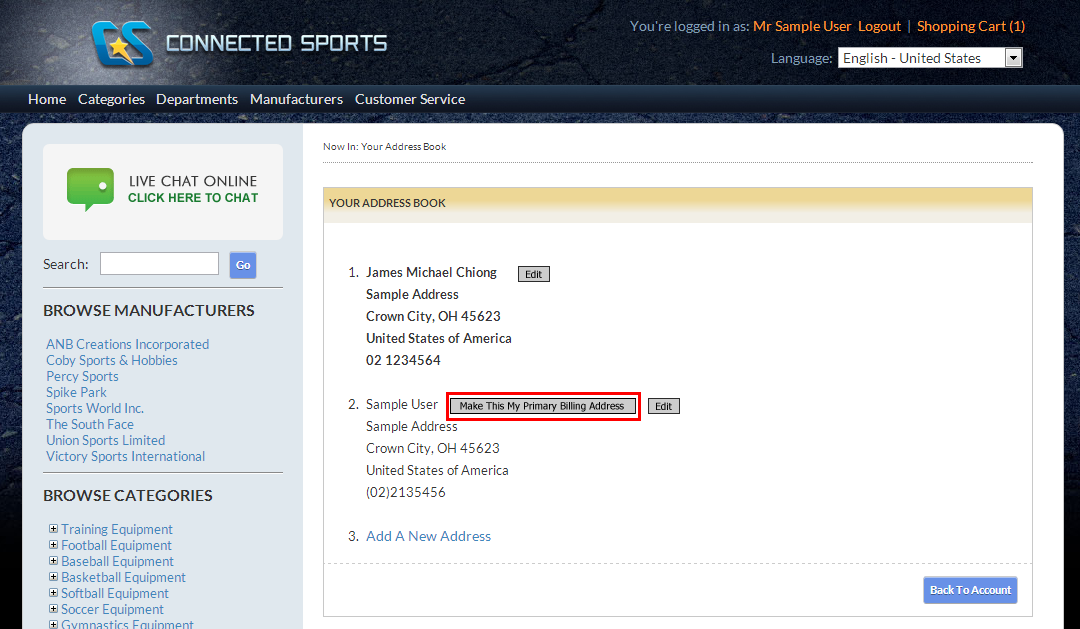Click Now In: Your Address Book breadcrumb
This screenshot has height=629, width=1080.
[x=384, y=147]
